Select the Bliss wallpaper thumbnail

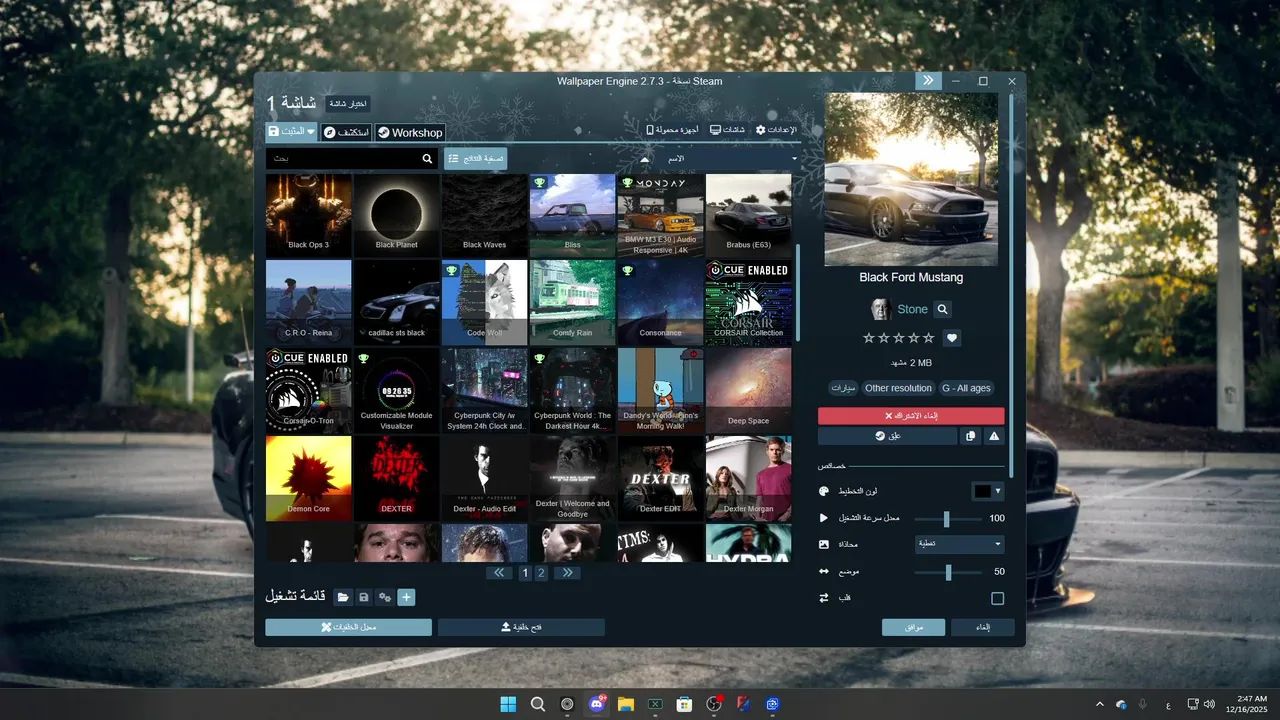[x=572, y=216]
